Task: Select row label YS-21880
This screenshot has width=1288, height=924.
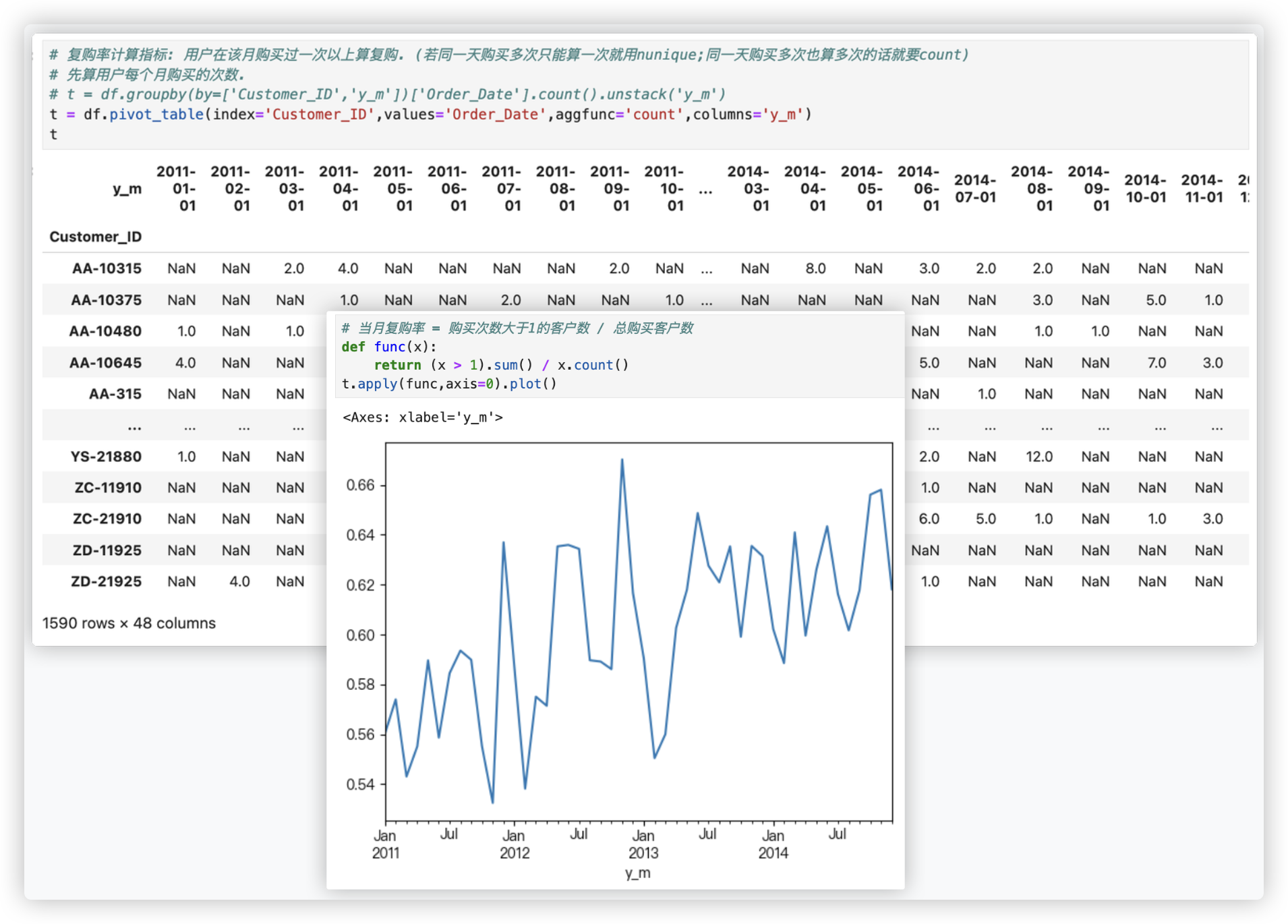Action: click(106, 457)
